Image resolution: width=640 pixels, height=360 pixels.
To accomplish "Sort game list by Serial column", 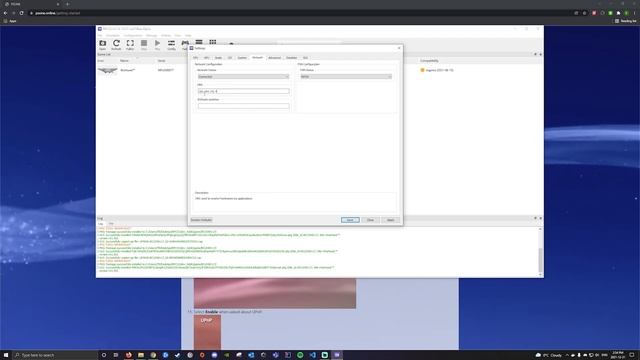I will (x=162, y=61).
